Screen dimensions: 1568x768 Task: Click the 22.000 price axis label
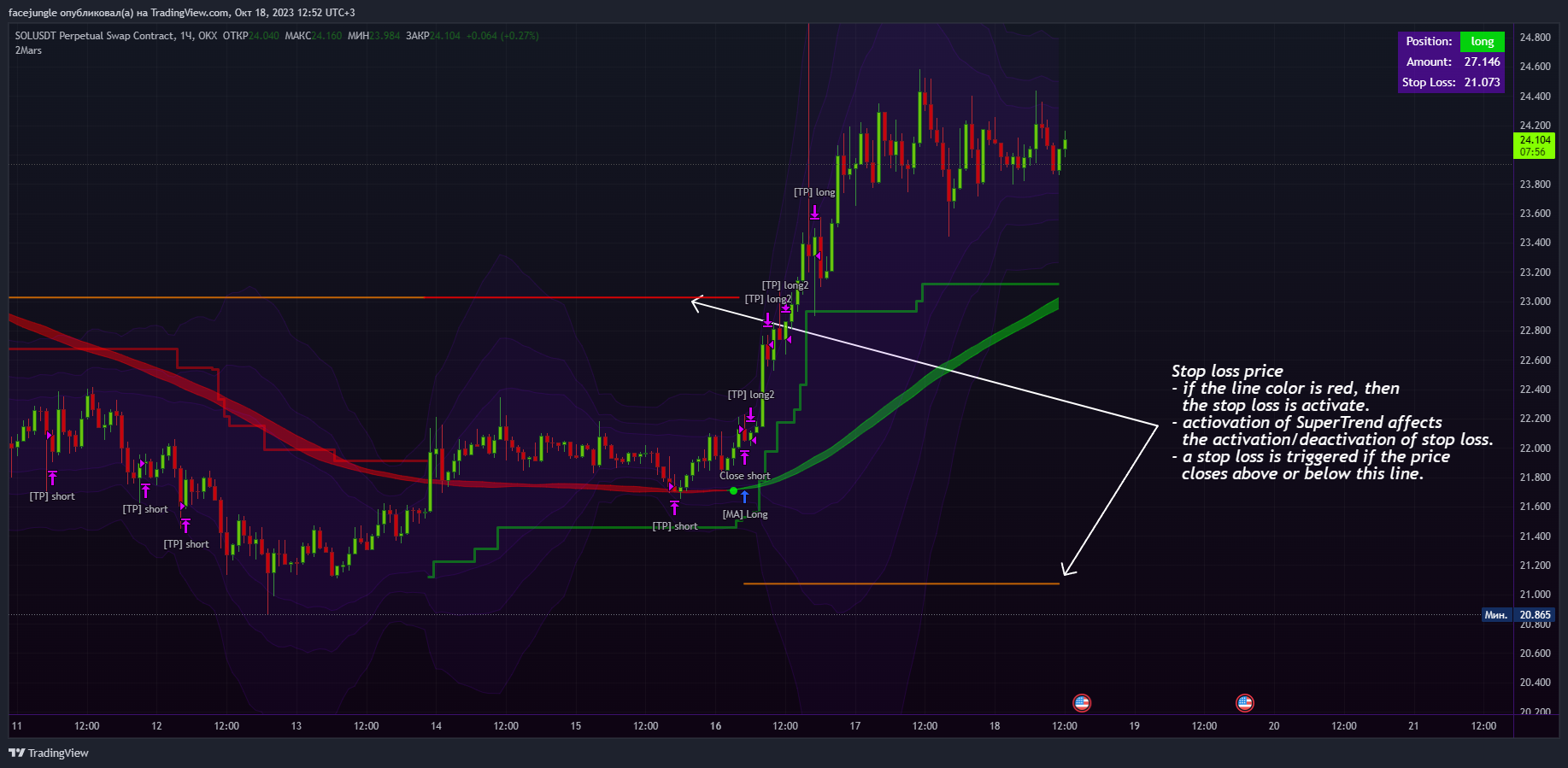(1535, 448)
